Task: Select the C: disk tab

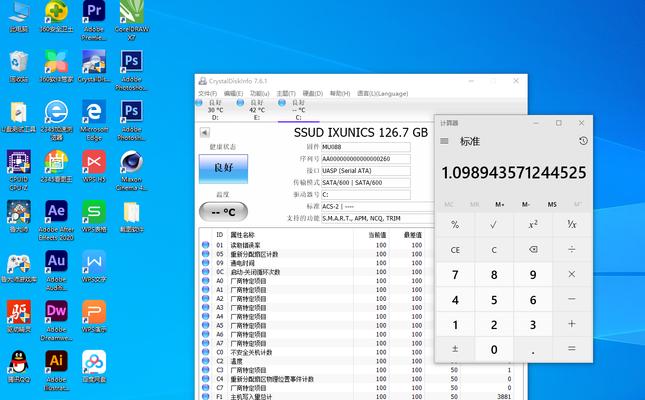Action: (299, 110)
